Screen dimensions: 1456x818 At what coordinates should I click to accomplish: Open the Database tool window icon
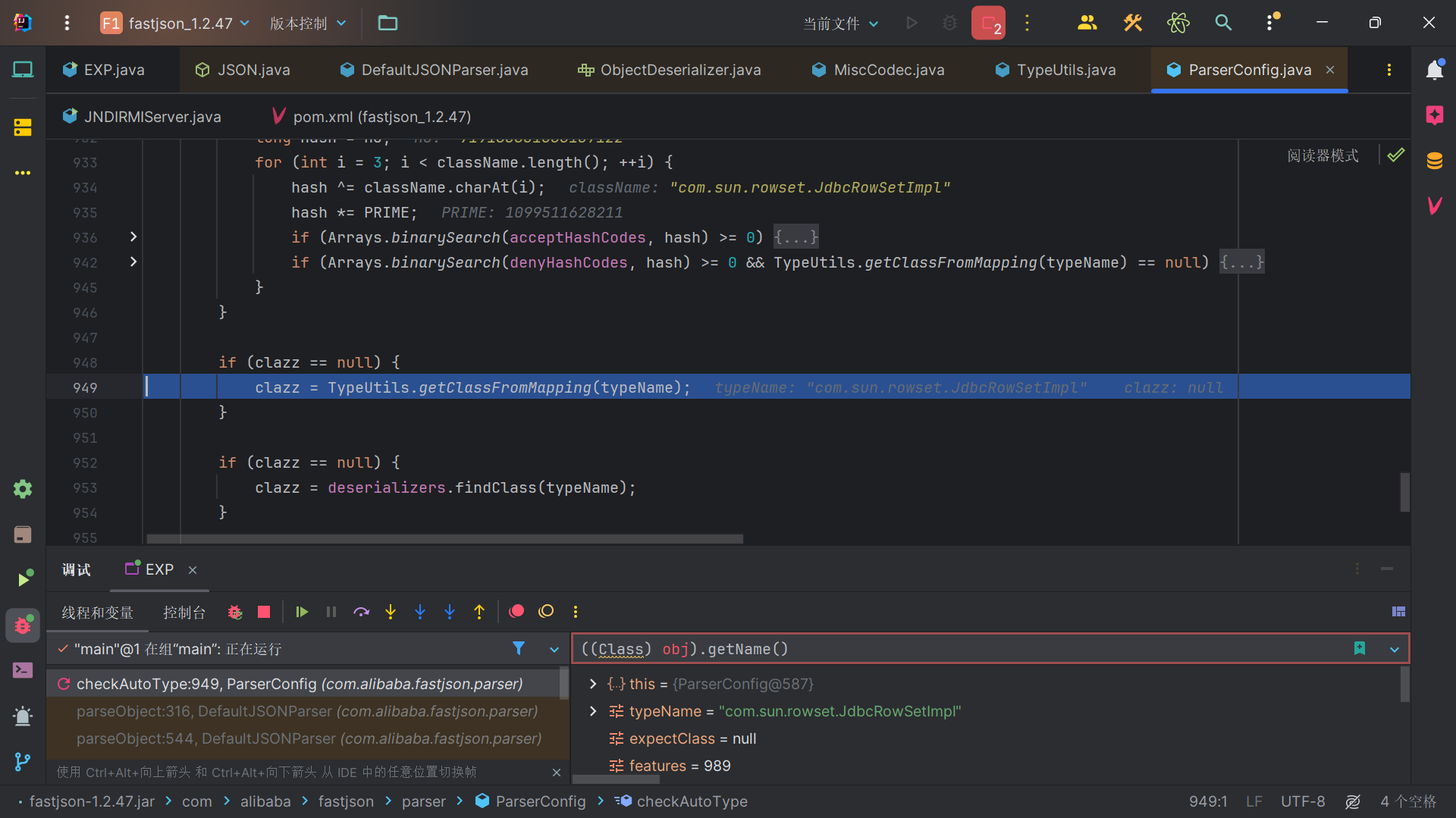pyautogui.click(x=1434, y=161)
